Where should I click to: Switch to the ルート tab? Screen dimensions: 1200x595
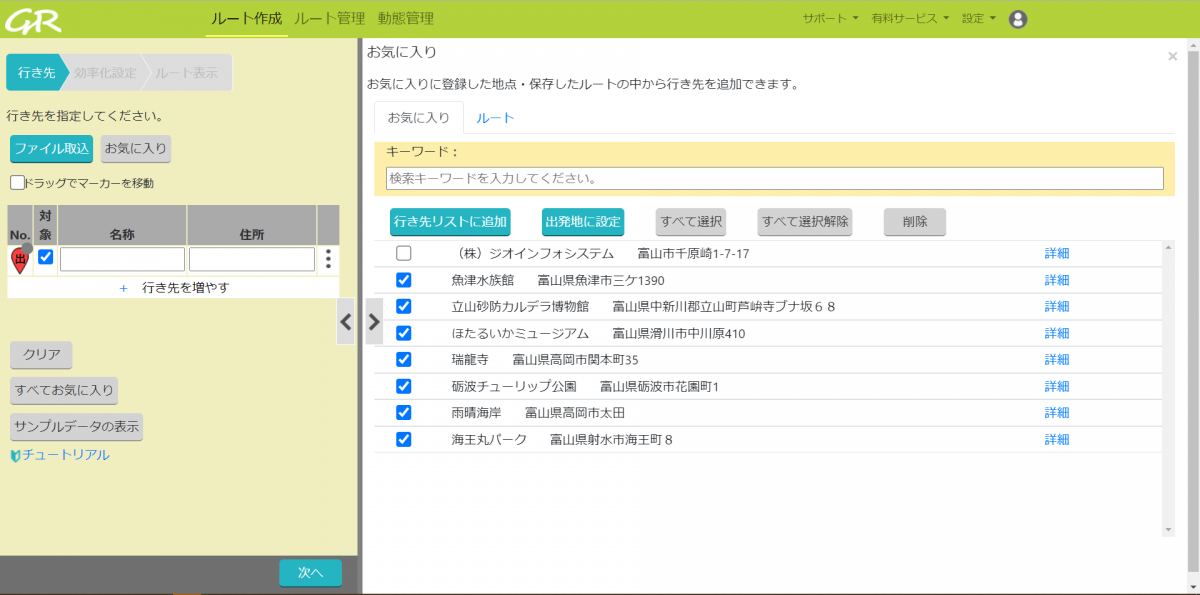(x=495, y=118)
